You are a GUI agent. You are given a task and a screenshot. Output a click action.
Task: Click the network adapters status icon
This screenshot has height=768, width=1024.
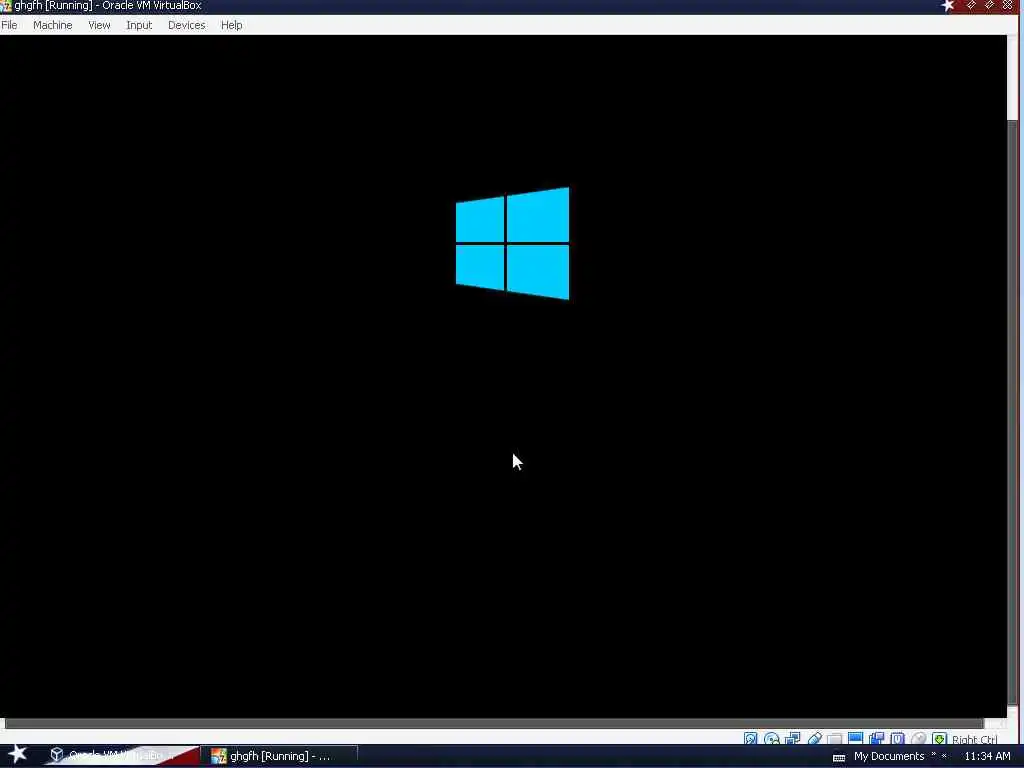tap(792, 738)
